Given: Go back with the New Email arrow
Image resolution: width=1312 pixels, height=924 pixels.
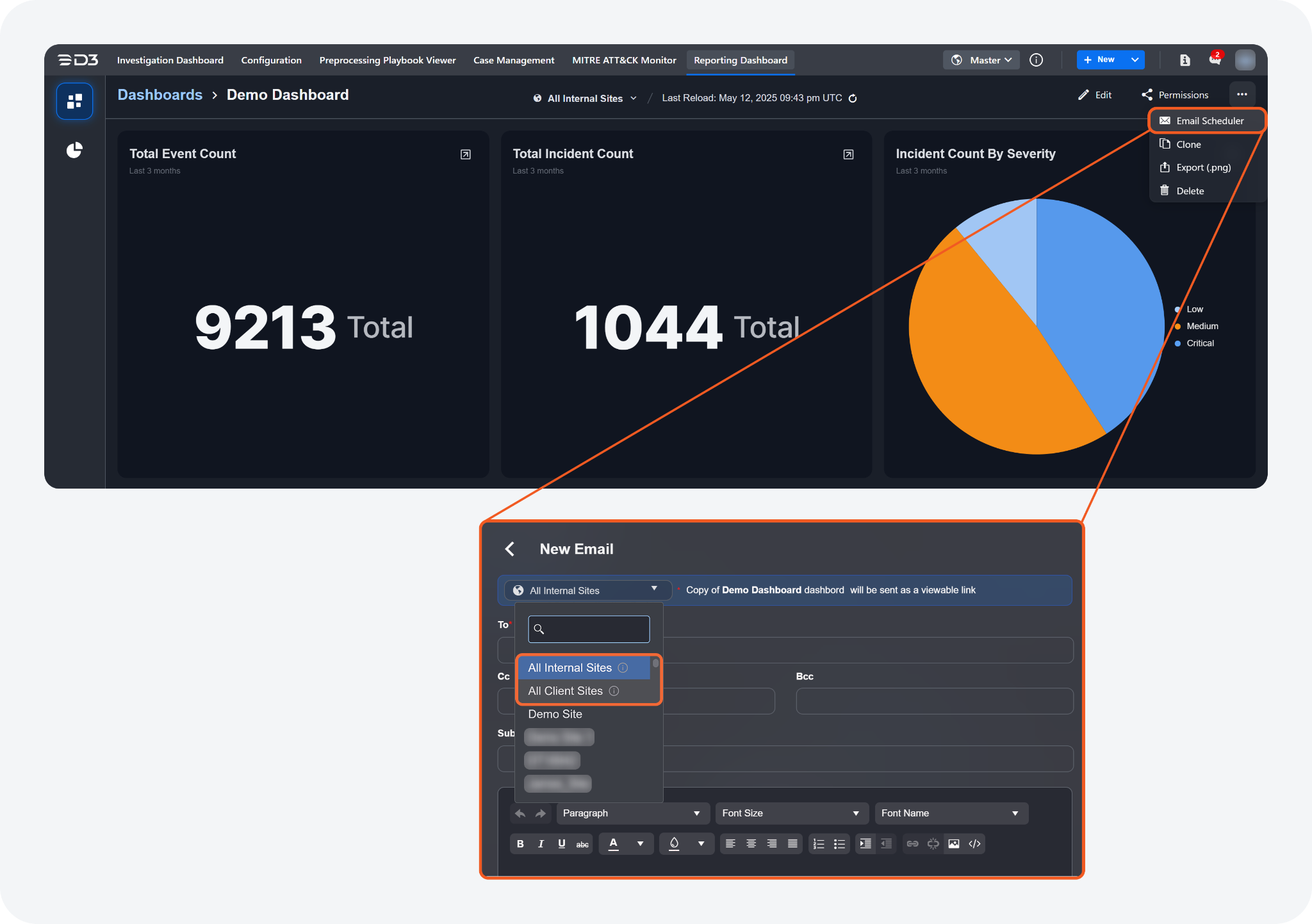Looking at the screenshot, I should 510,549.
